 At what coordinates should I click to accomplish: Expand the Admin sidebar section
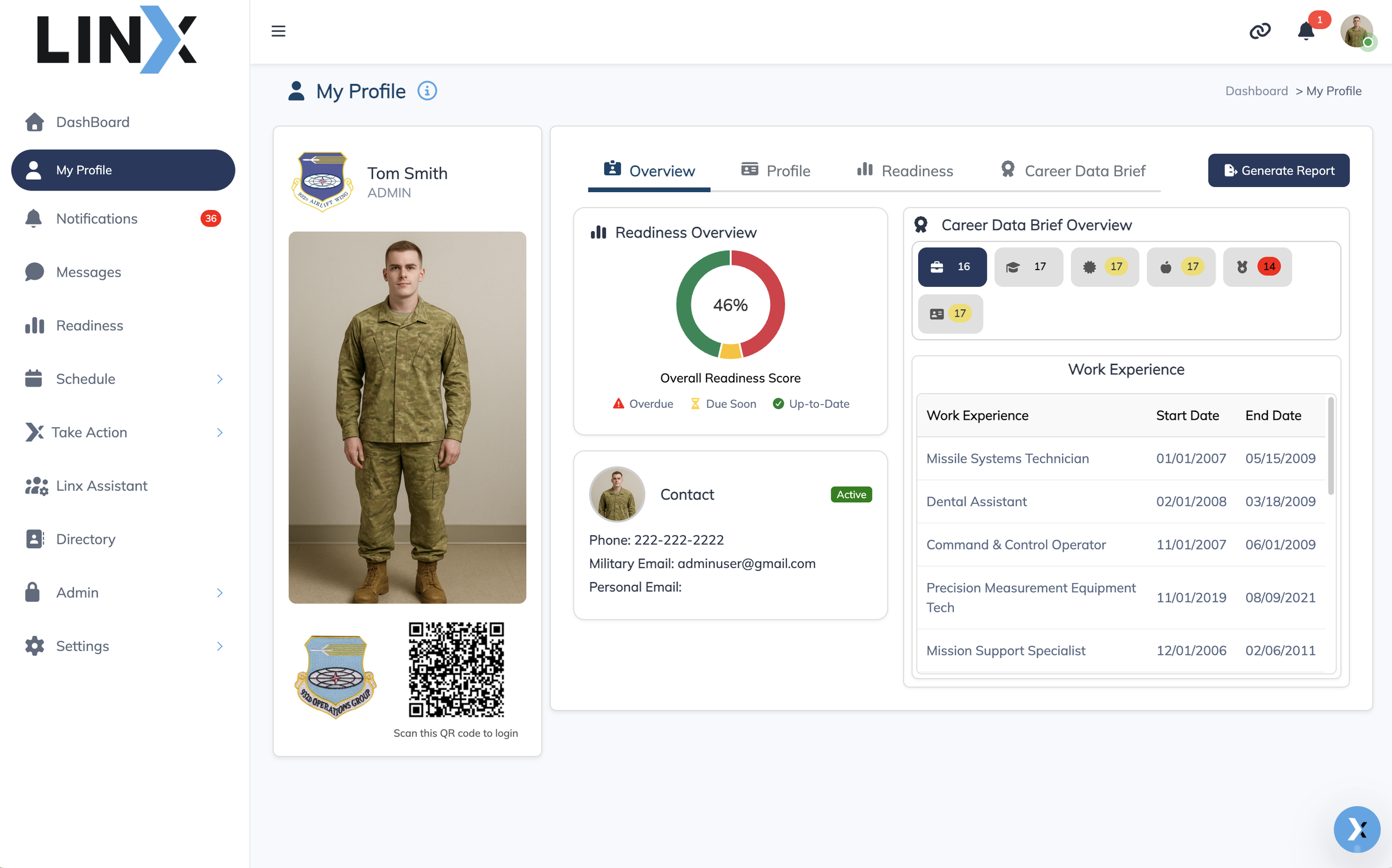pyautogui.click(x=123, y=592)
